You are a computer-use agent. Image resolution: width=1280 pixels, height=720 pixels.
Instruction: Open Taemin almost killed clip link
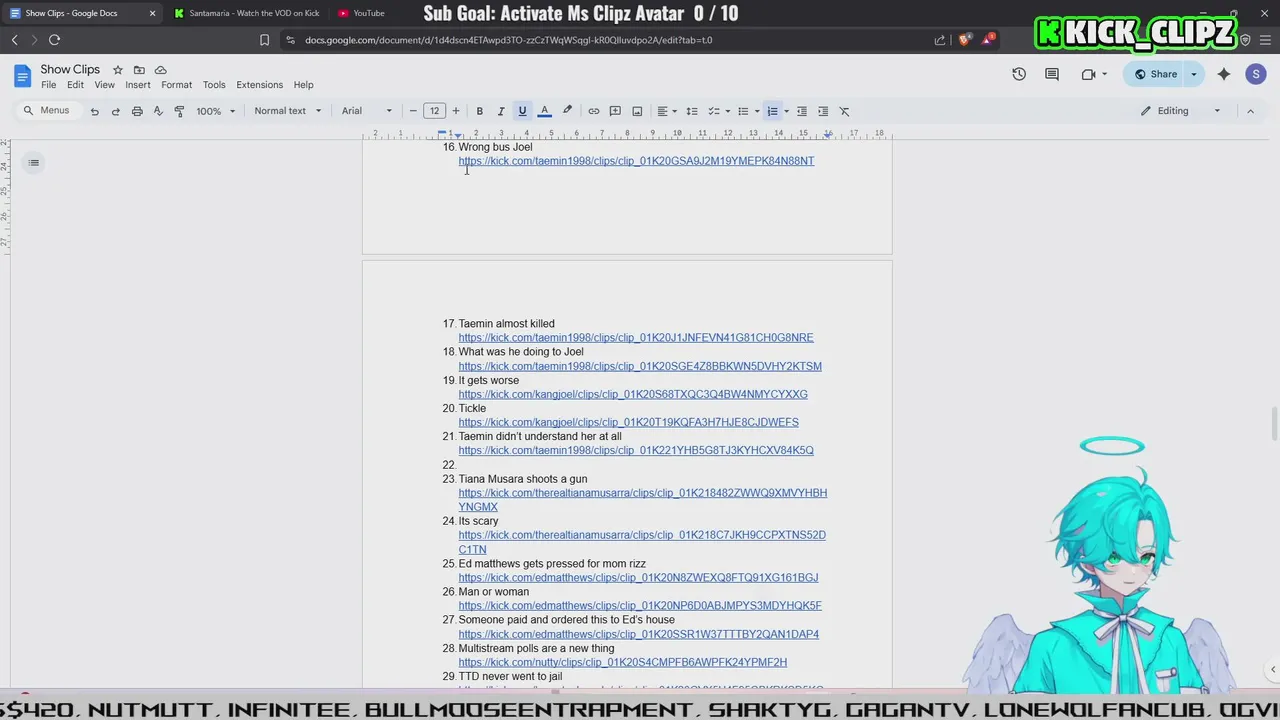point(636,338)
